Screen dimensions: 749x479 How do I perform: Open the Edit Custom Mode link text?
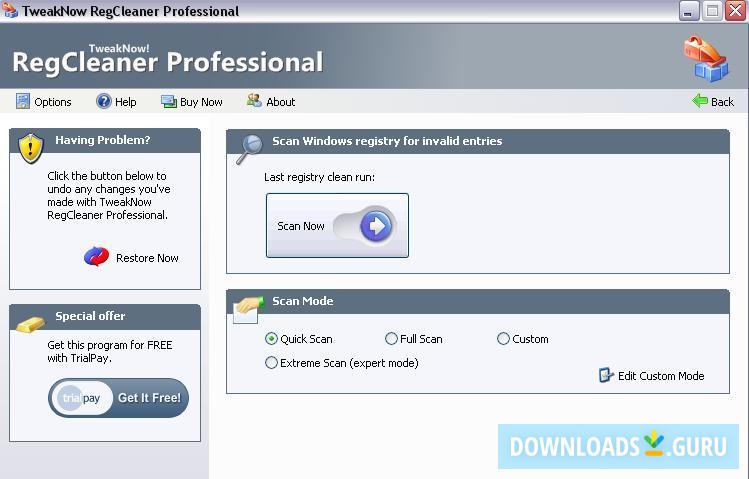(661, 376)
